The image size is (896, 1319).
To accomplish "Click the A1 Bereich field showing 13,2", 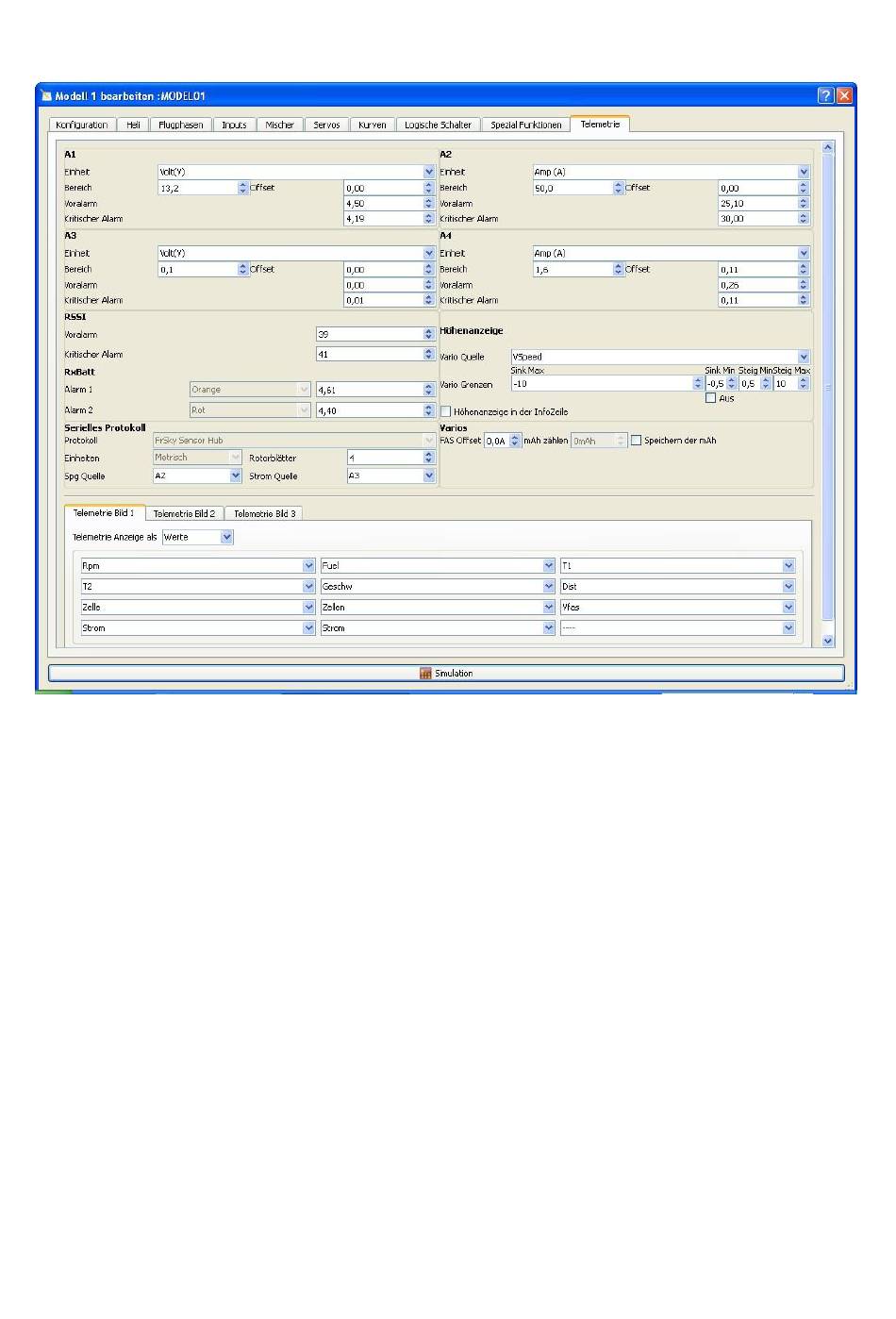I will pyautogui.click(x=203, y=188).
